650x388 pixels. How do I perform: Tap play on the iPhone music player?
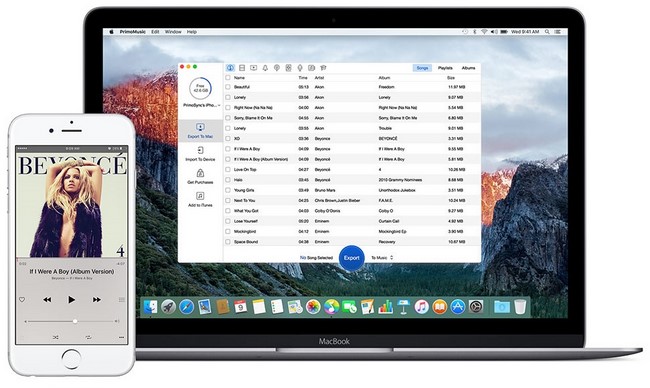(71, 299)
